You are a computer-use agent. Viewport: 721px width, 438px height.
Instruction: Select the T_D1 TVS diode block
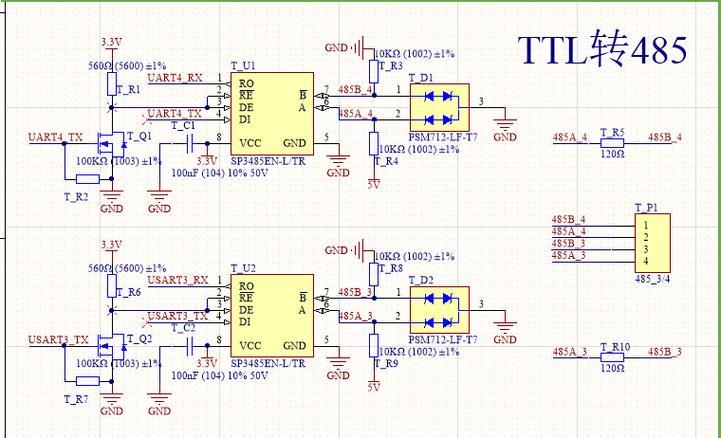(x=439, y=108)
